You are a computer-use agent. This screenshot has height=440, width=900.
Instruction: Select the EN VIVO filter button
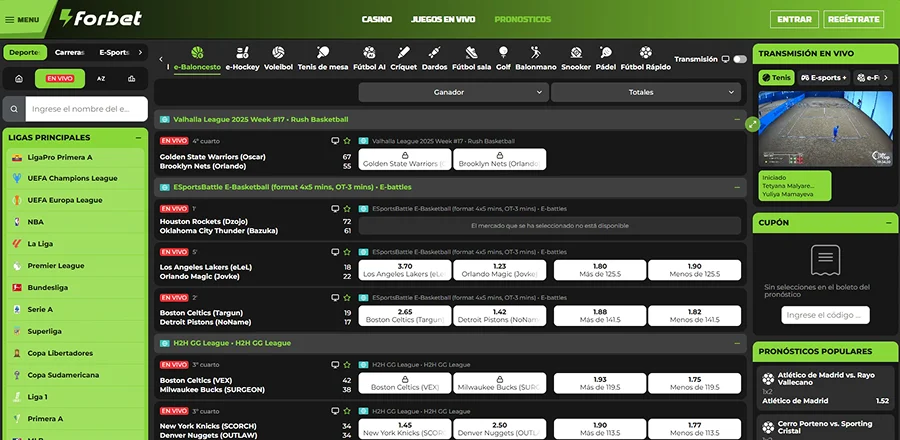click(60, 79)
